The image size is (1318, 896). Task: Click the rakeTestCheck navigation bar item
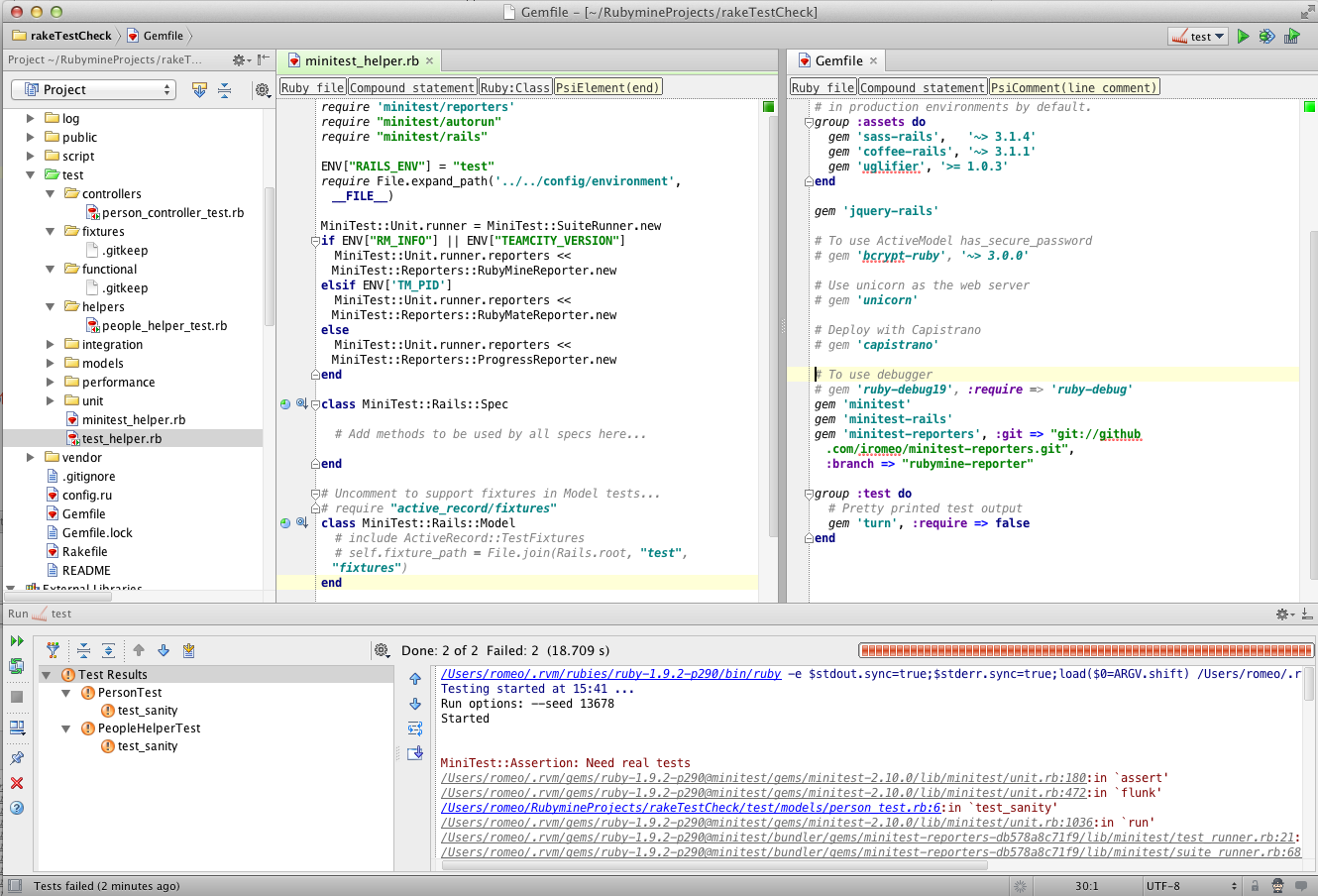62,36
